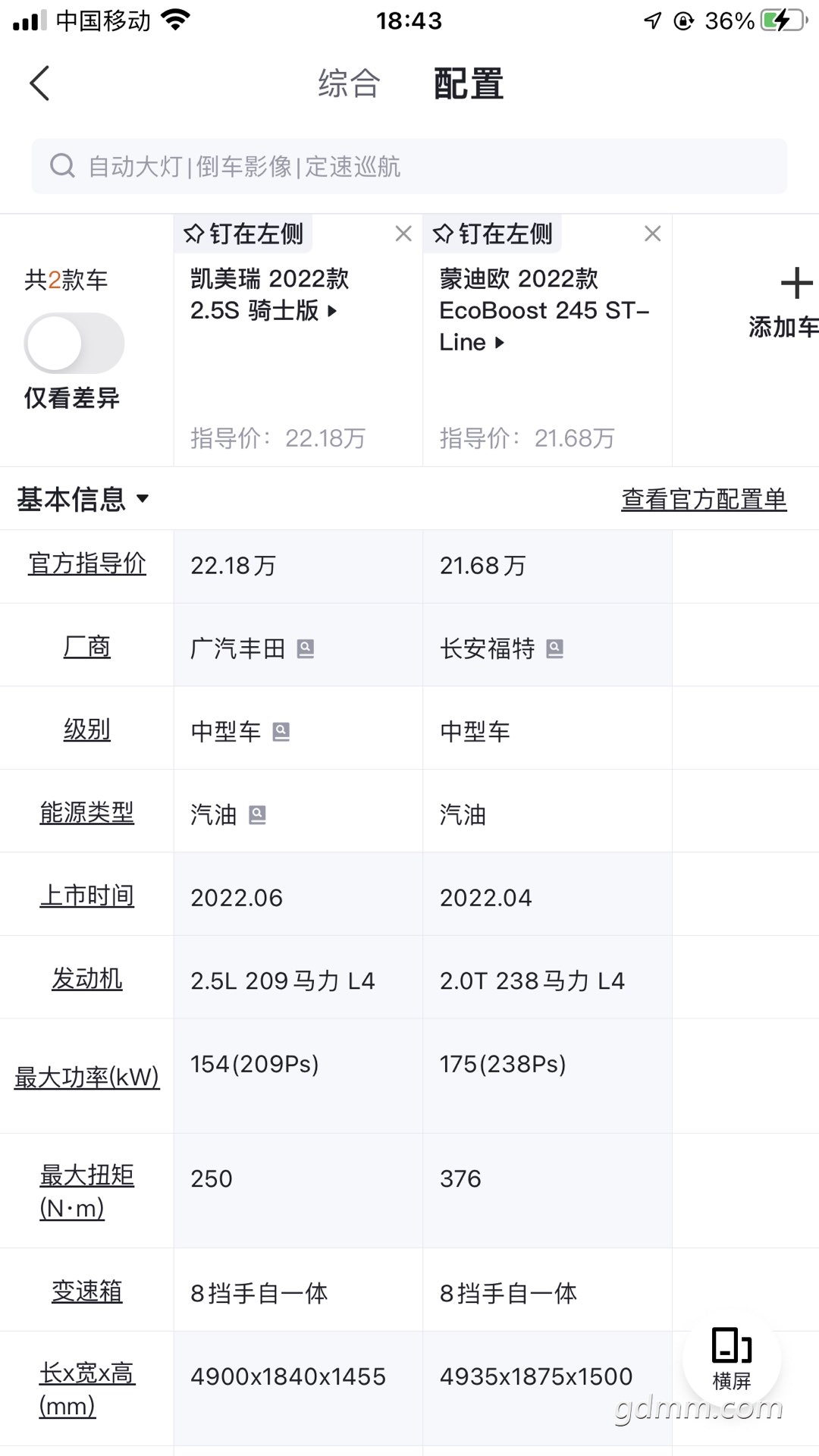The height and width of the screenshot is (1456, 819).
Task: Tap info icon beside 中型车 in 凯美瑞 column
Action: point(281,731)
